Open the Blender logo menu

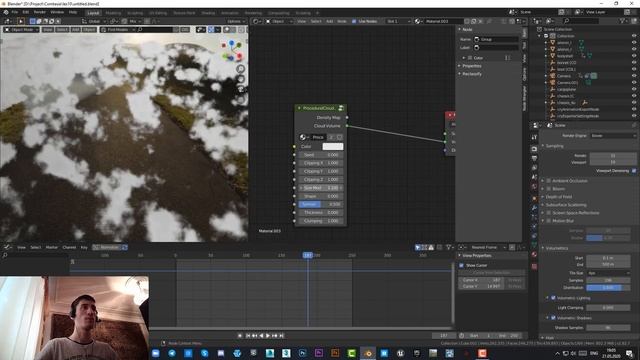(6, 12)
